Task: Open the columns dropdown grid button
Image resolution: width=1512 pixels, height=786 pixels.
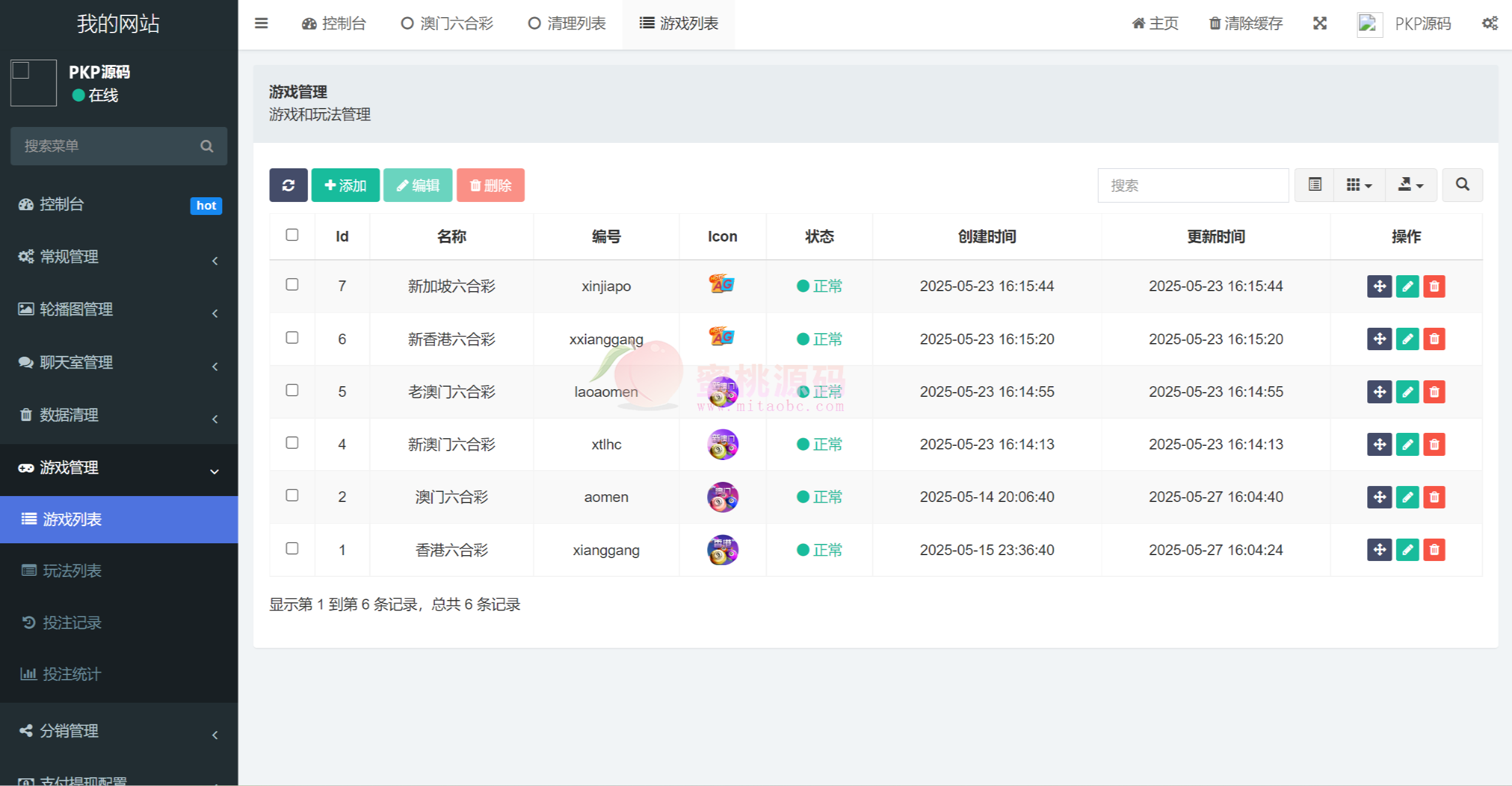Action: [1358, 185]
